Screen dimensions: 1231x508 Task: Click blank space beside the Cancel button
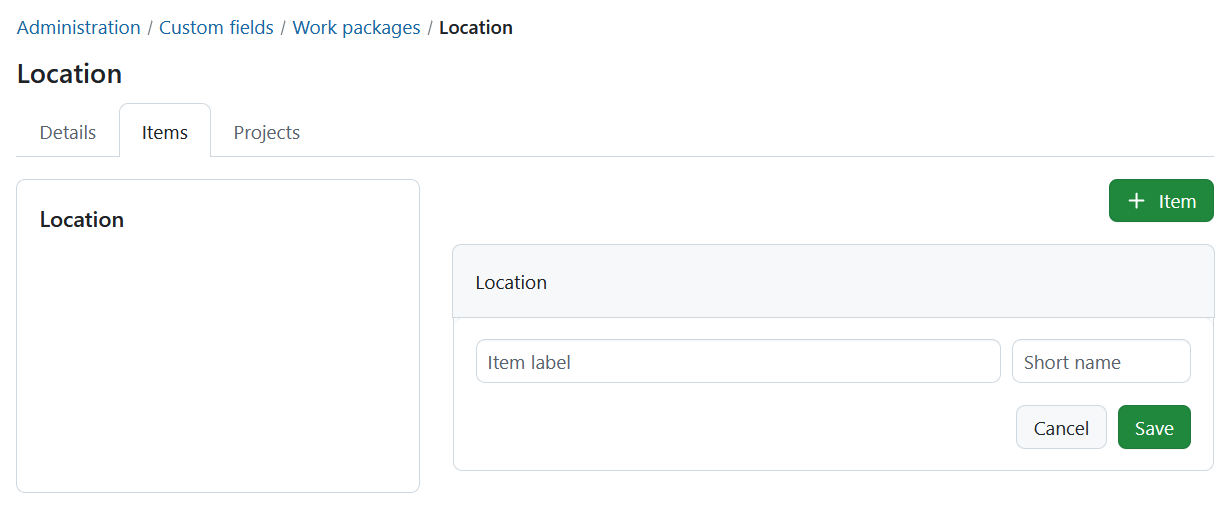740,428
